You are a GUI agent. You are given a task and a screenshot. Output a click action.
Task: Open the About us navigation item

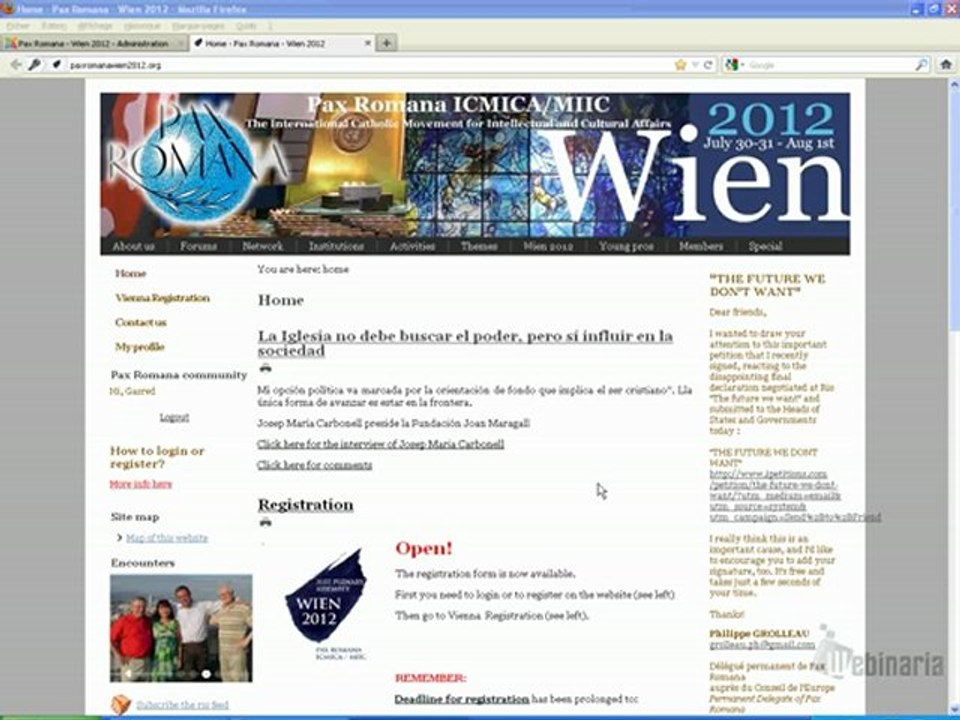point(133,246)
